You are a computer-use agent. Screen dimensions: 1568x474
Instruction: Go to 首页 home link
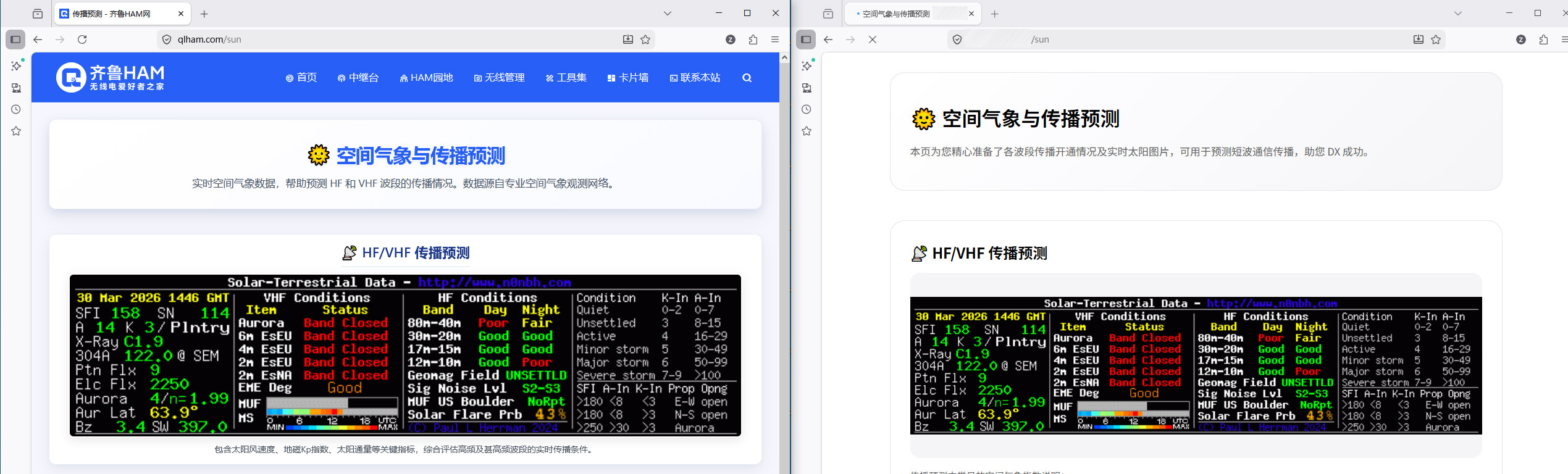[301, 78]
